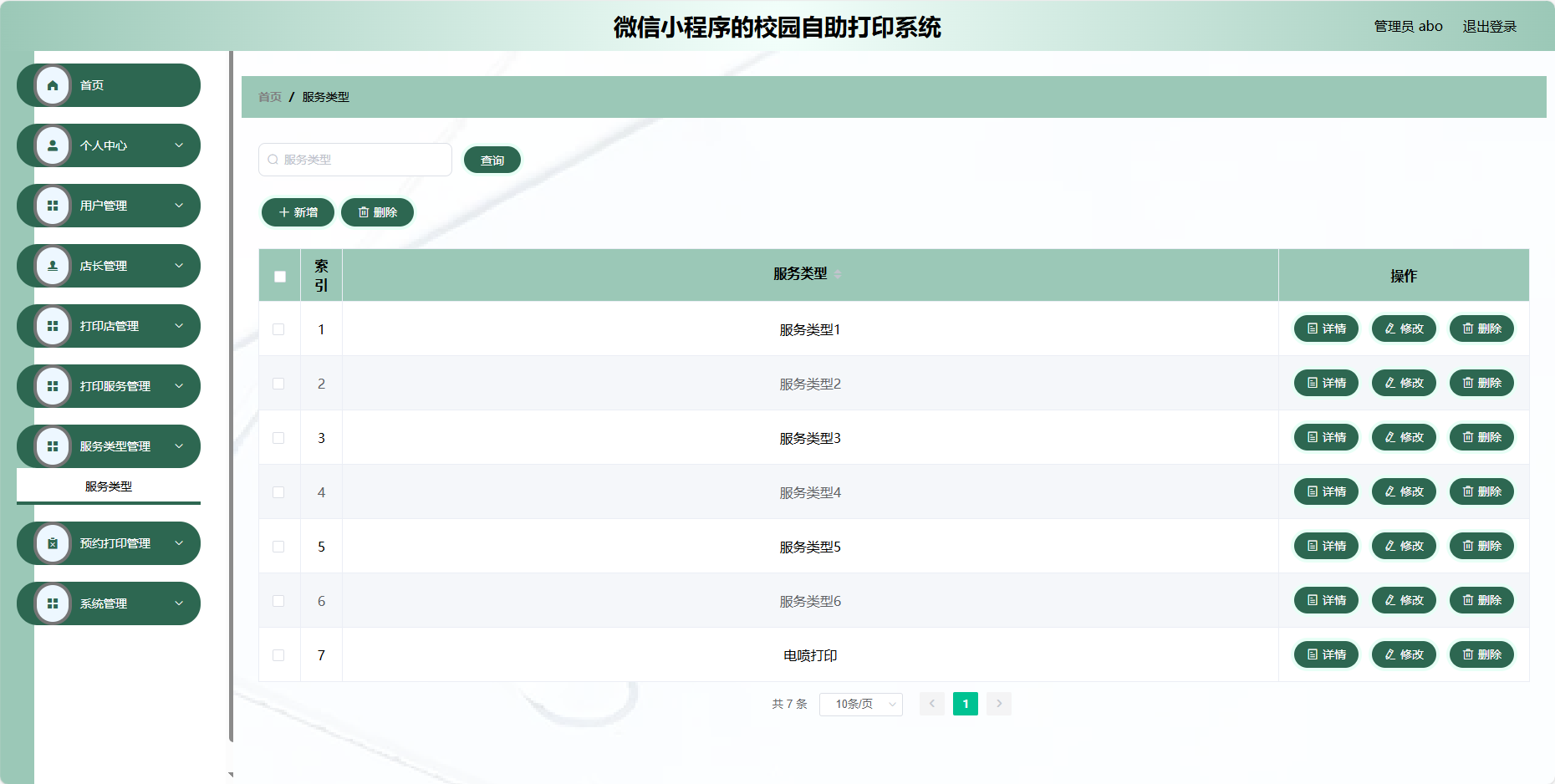
Task: Delete row 电喷打印
Action: (x=1481, y=654)
